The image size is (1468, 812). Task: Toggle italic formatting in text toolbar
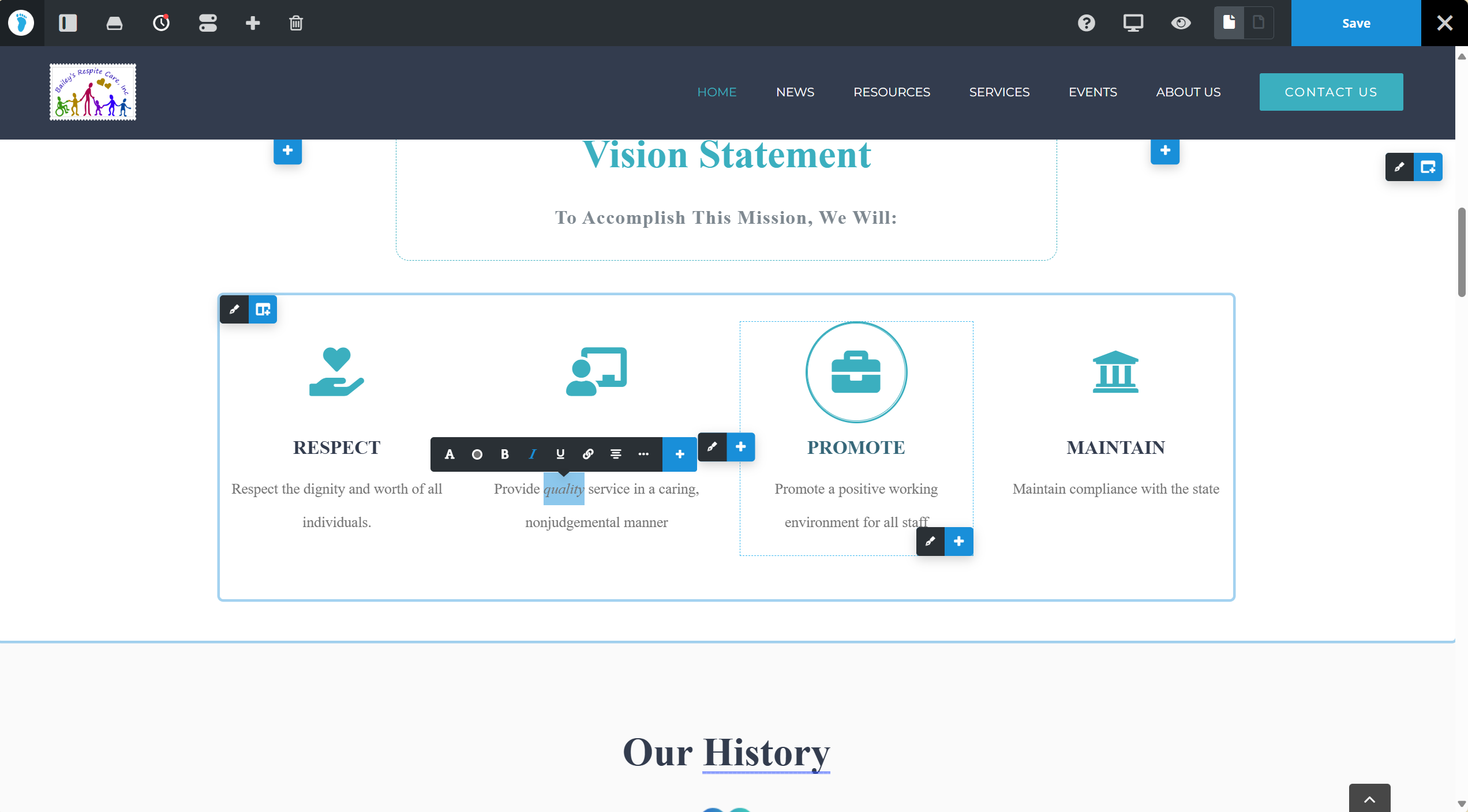pyautogui.click(x=532, y=454)
